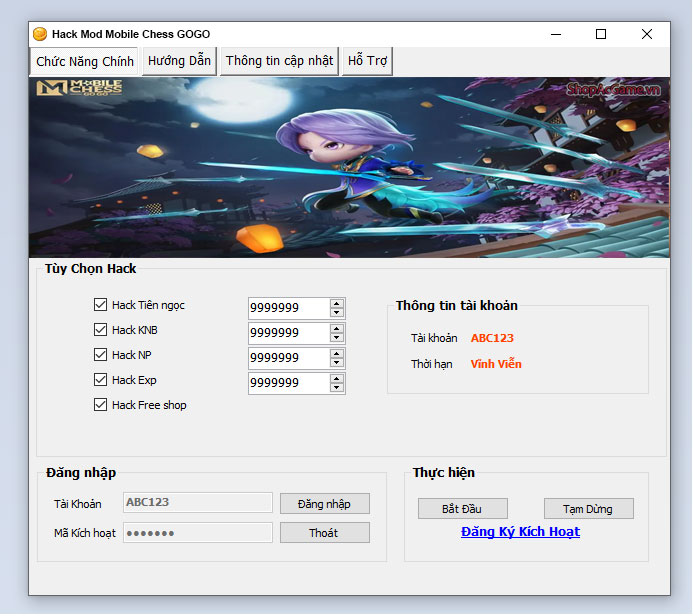
Task: Toggle the Hack Tiên ngọc checkbox
Action: point(100,305)
